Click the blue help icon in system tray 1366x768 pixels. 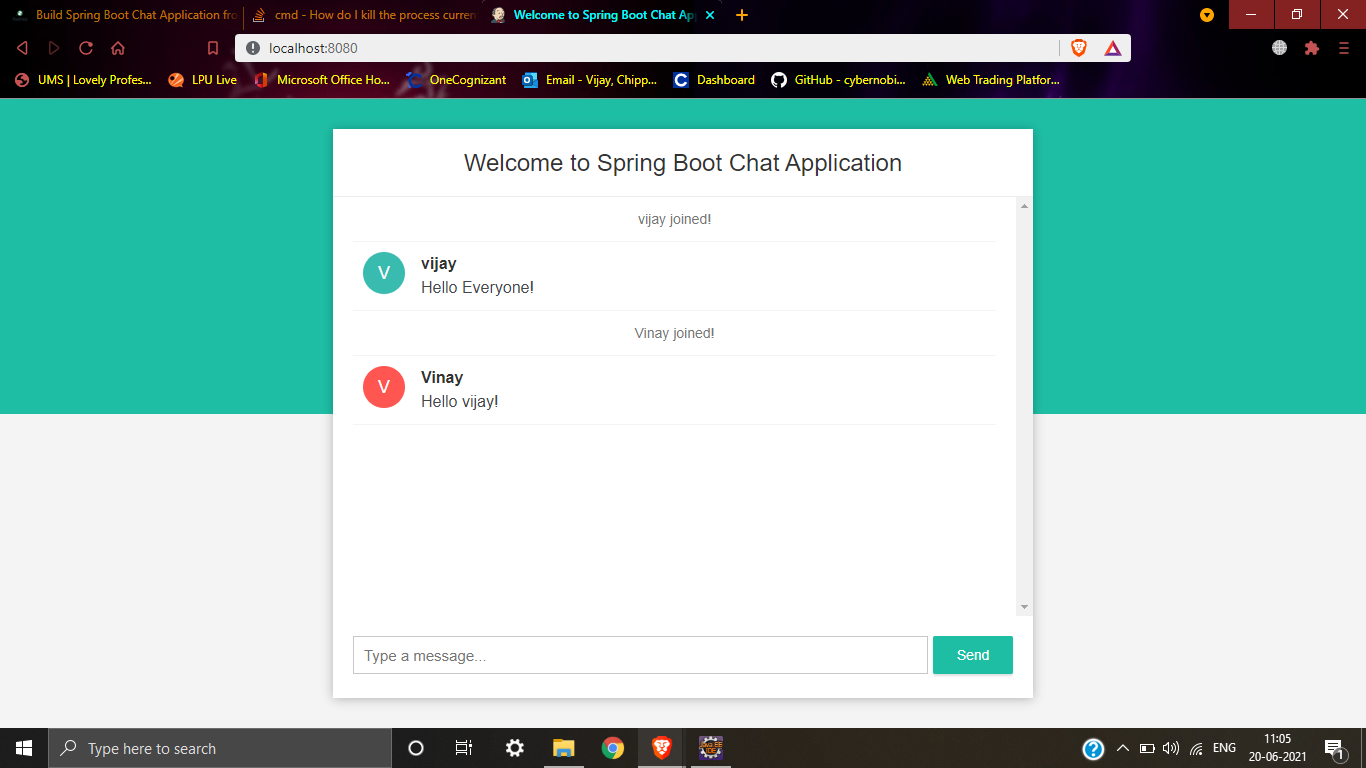pos(1093,749)
